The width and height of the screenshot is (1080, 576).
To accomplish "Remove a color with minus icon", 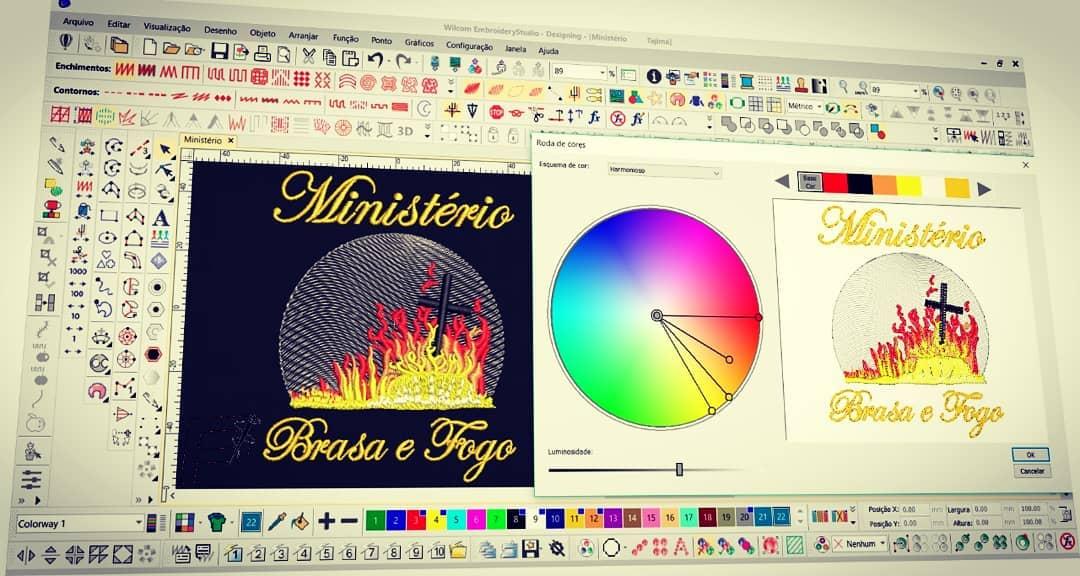I will [349, 522].
